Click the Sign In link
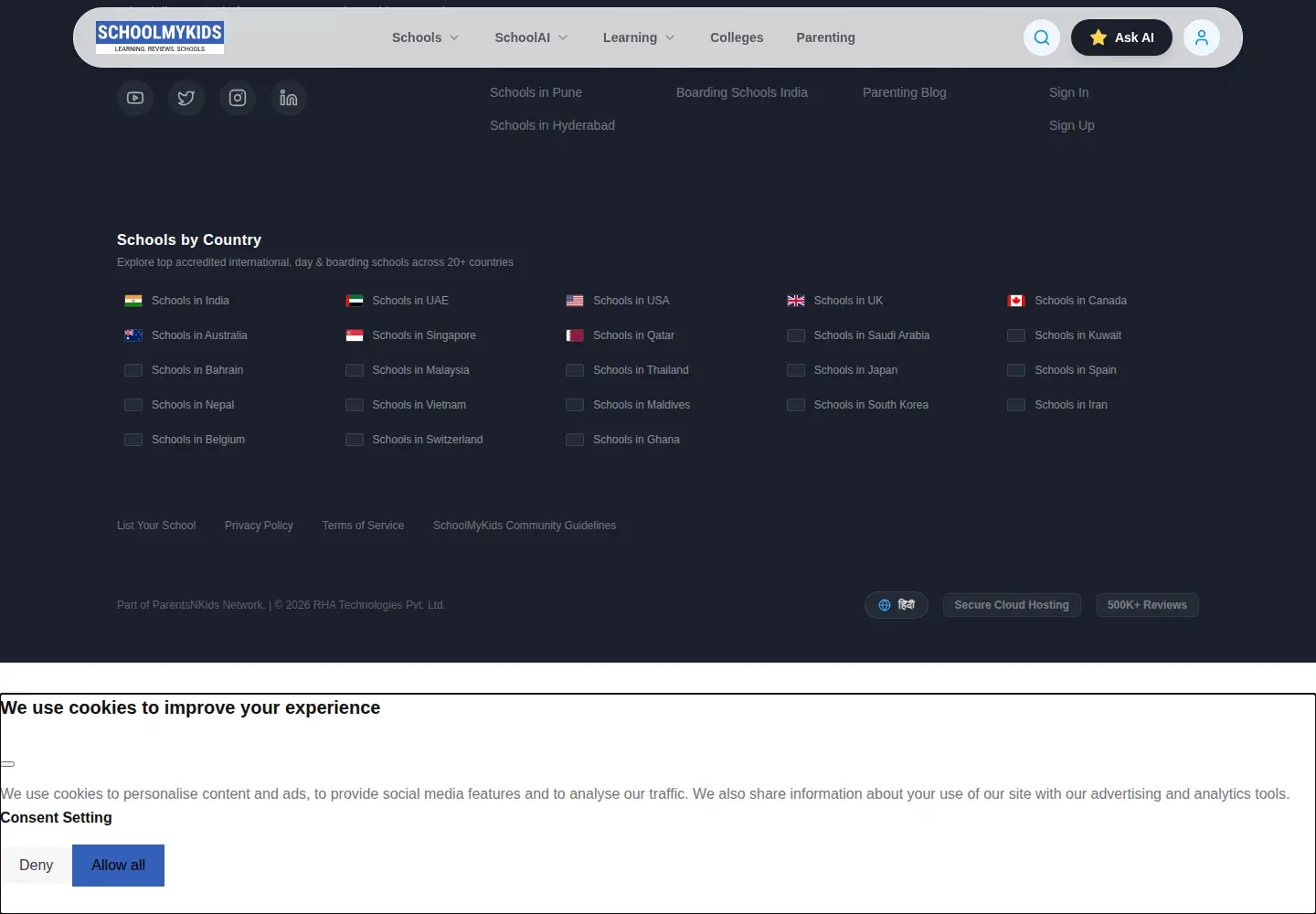 tap(1069, 92)
